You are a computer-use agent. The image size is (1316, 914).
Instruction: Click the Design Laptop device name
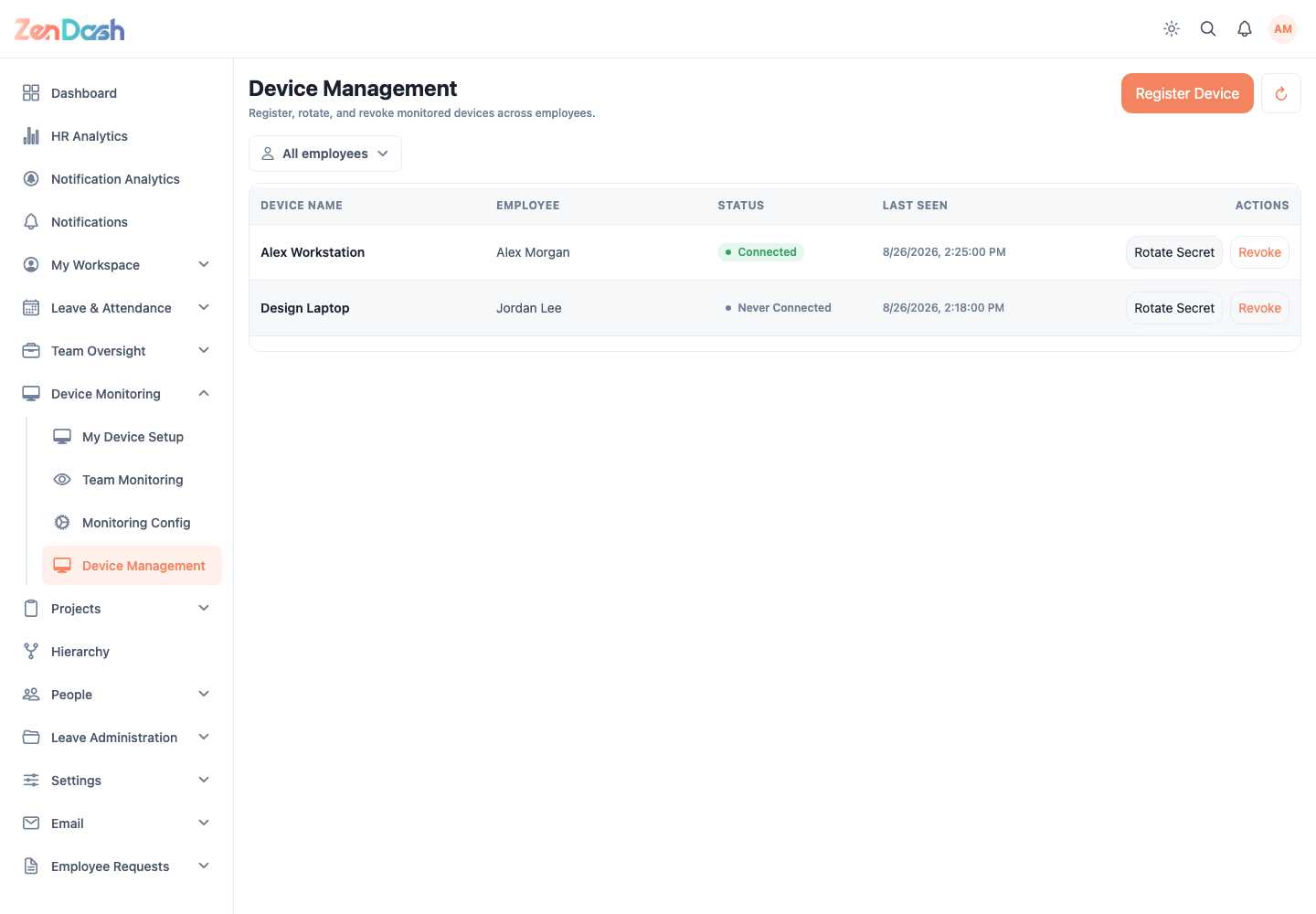pos(305,308)
